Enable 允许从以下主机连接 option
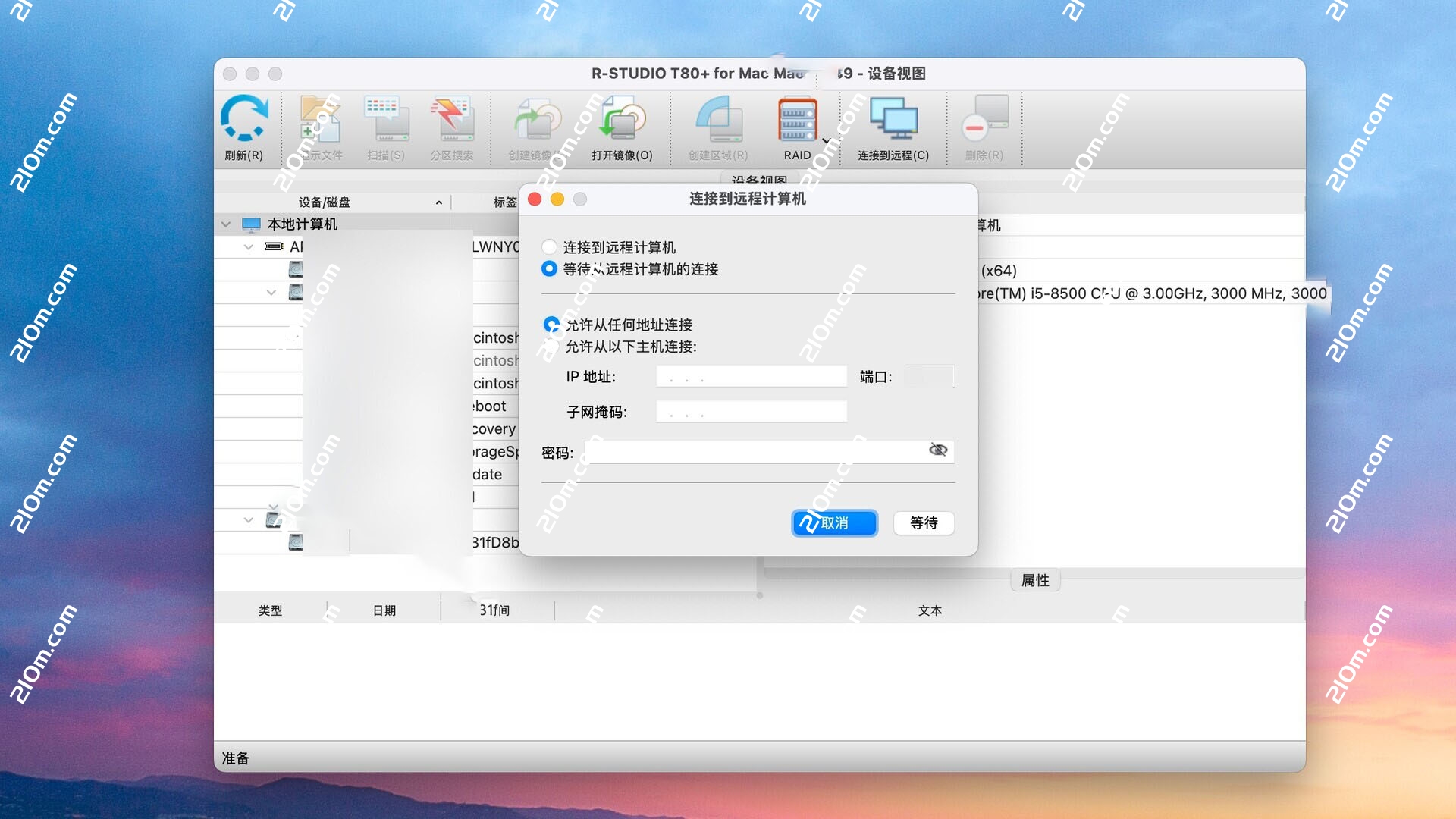Image resolution: width=1456 pixels, height=819 pixels. (x=551, y=347)
